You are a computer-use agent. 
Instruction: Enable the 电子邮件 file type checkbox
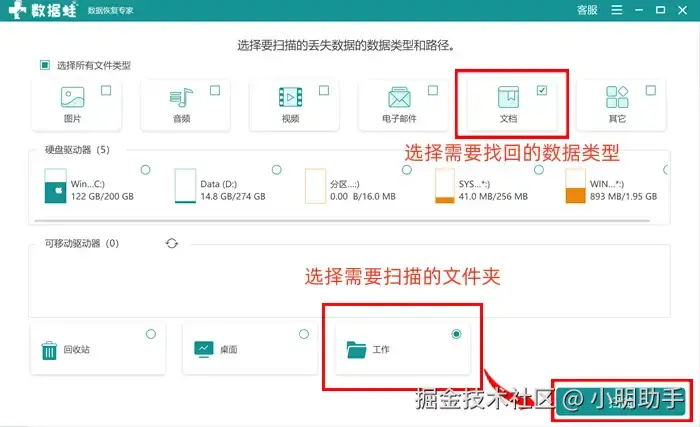433,91
